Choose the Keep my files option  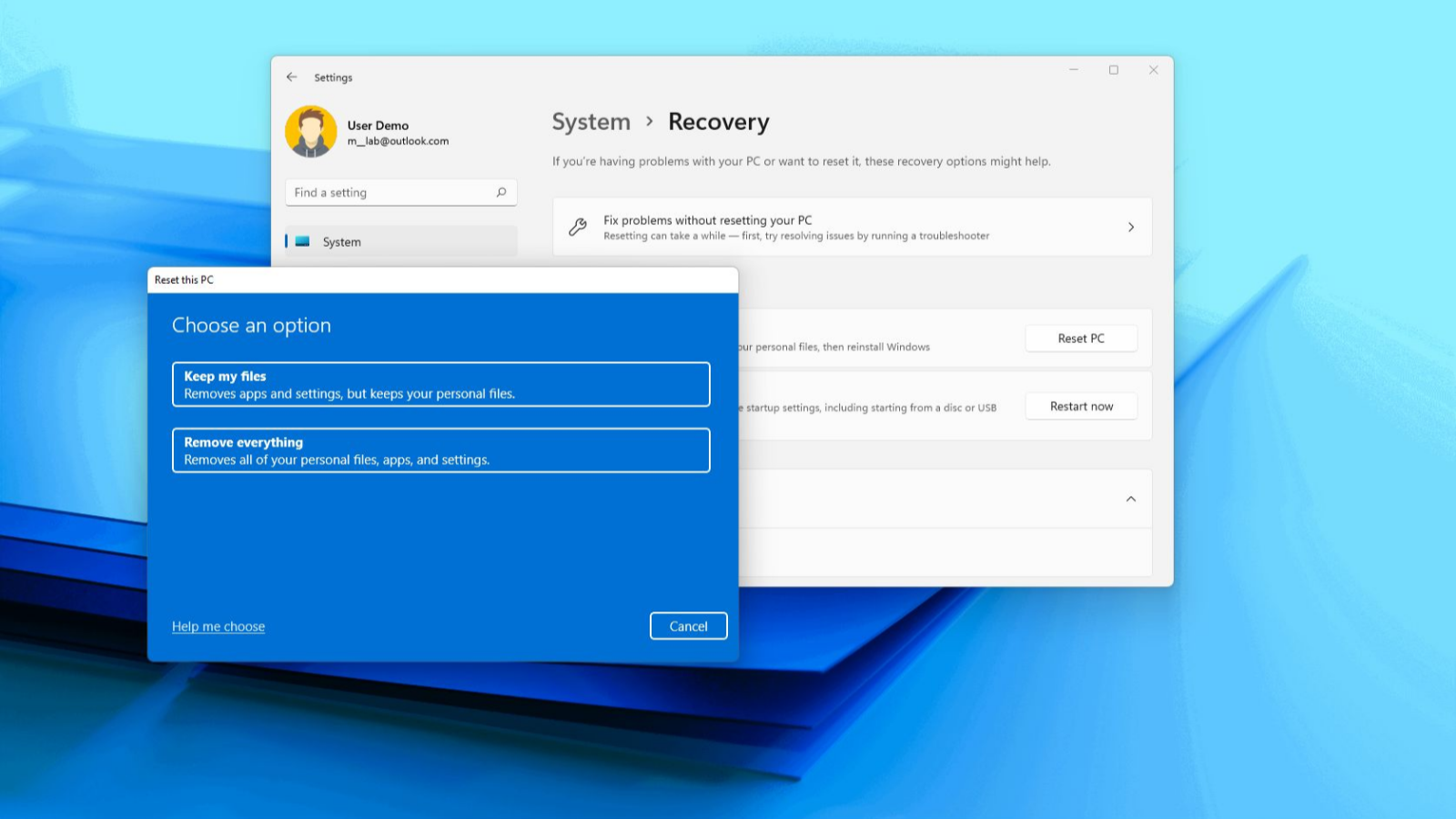pos(440,384)
